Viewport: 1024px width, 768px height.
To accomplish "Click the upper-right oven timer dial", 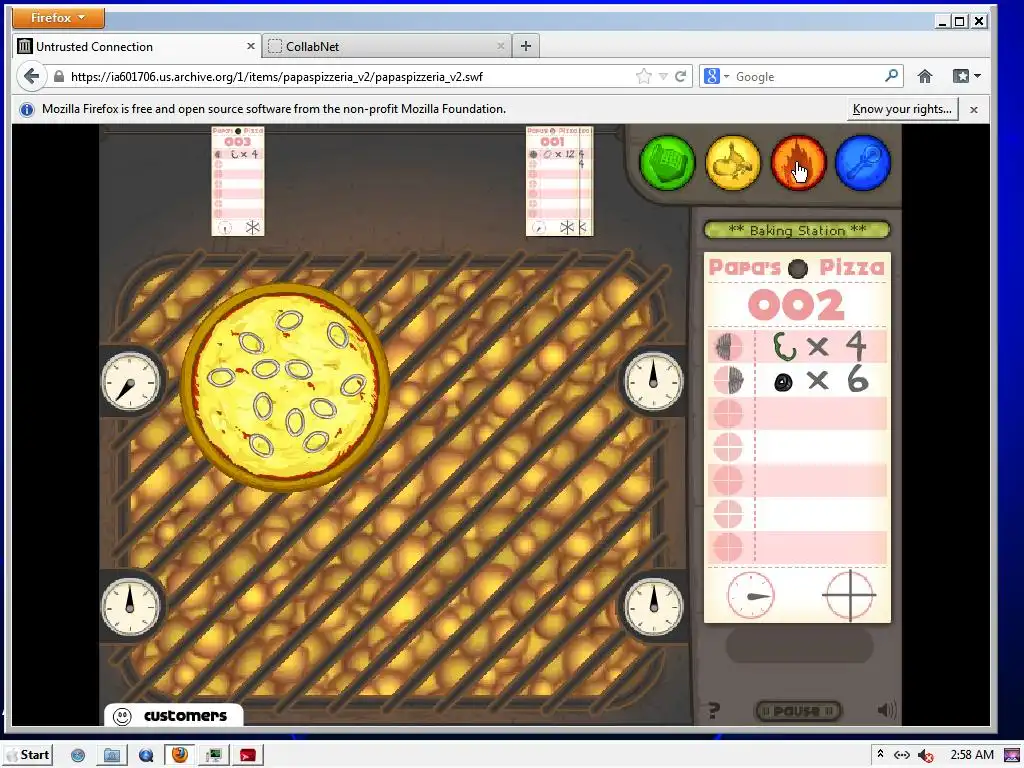I will [x=654, y=382].
